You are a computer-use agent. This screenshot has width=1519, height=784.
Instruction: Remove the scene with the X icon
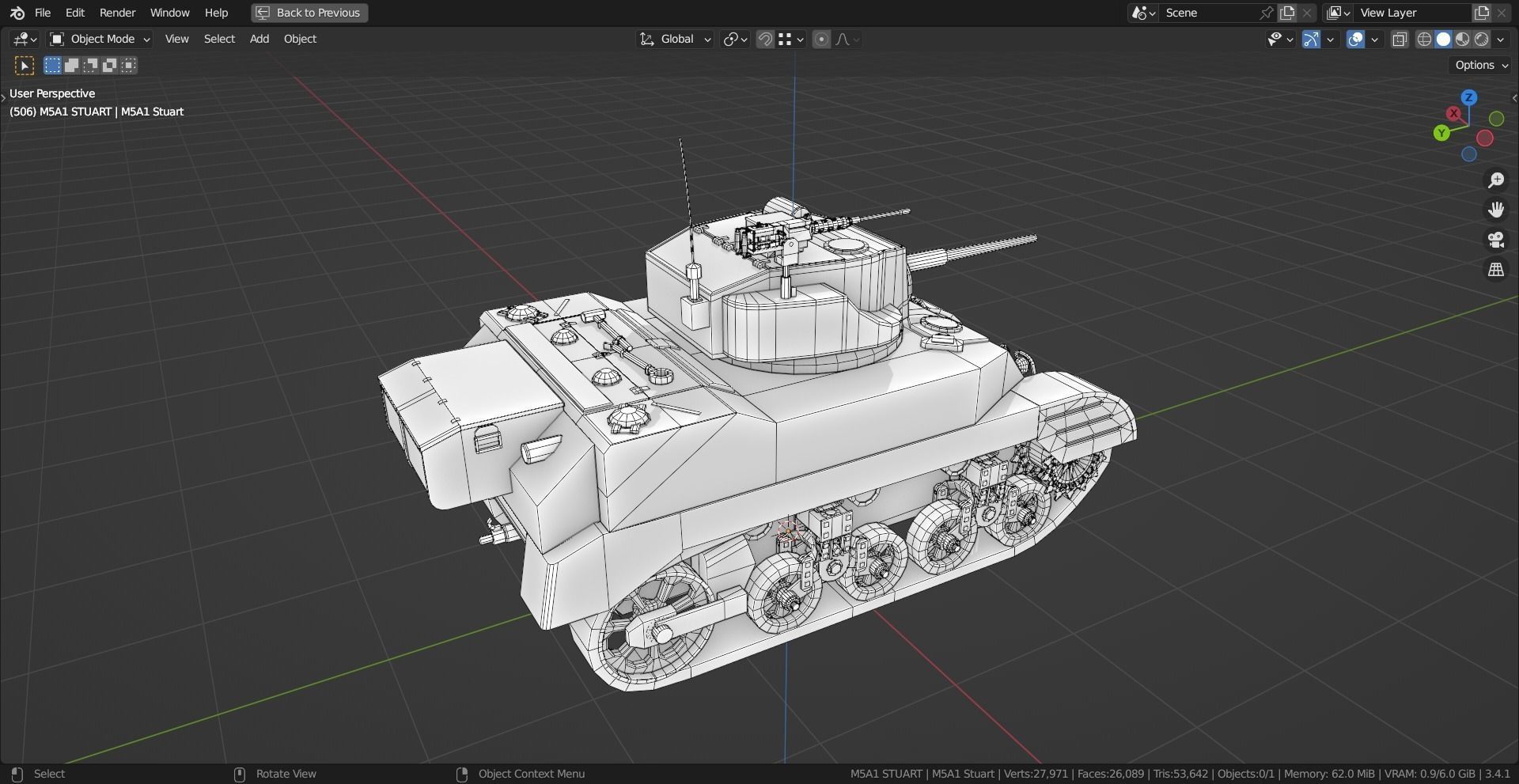pos(1308,13)
